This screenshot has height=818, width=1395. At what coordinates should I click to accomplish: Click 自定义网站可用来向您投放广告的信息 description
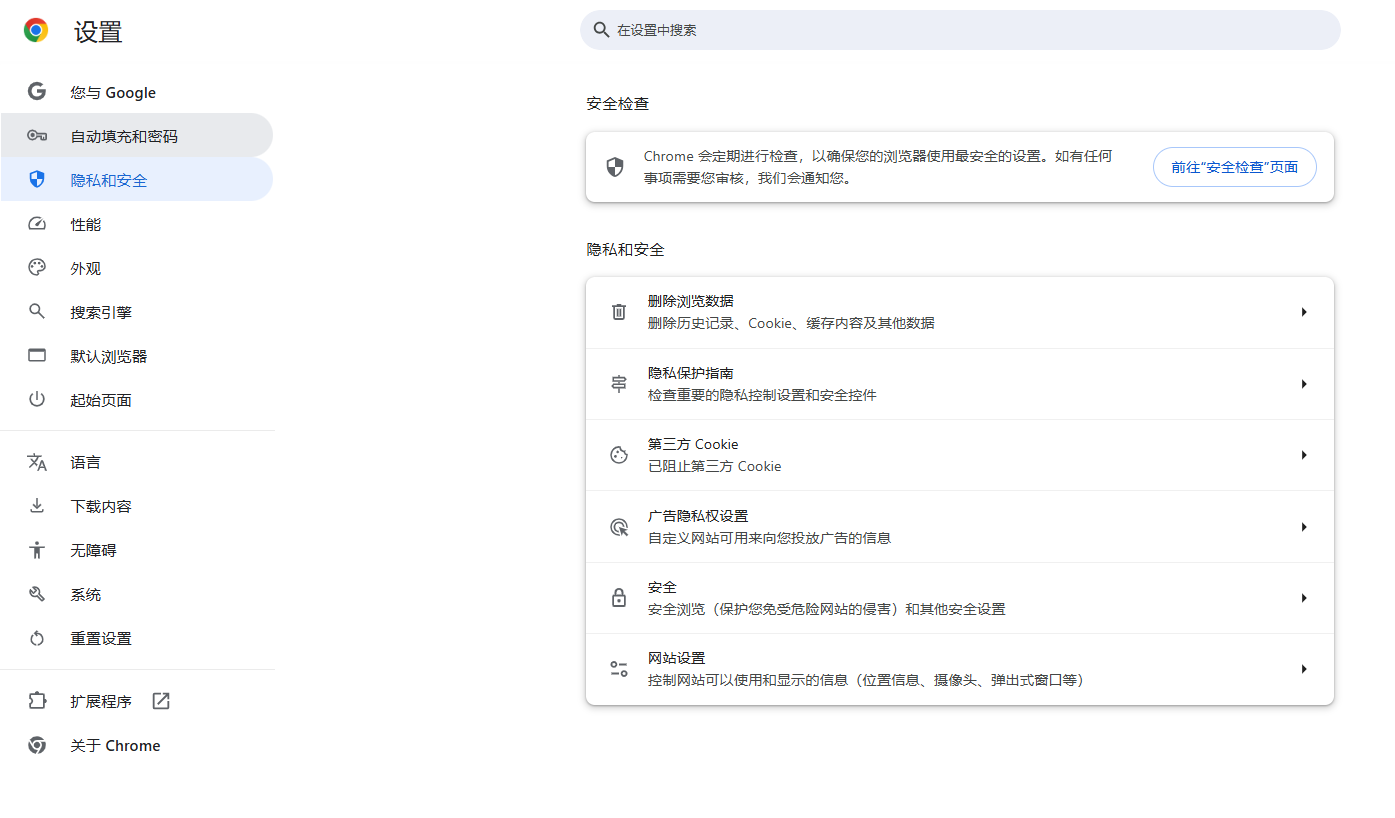(x=769, y=538)
